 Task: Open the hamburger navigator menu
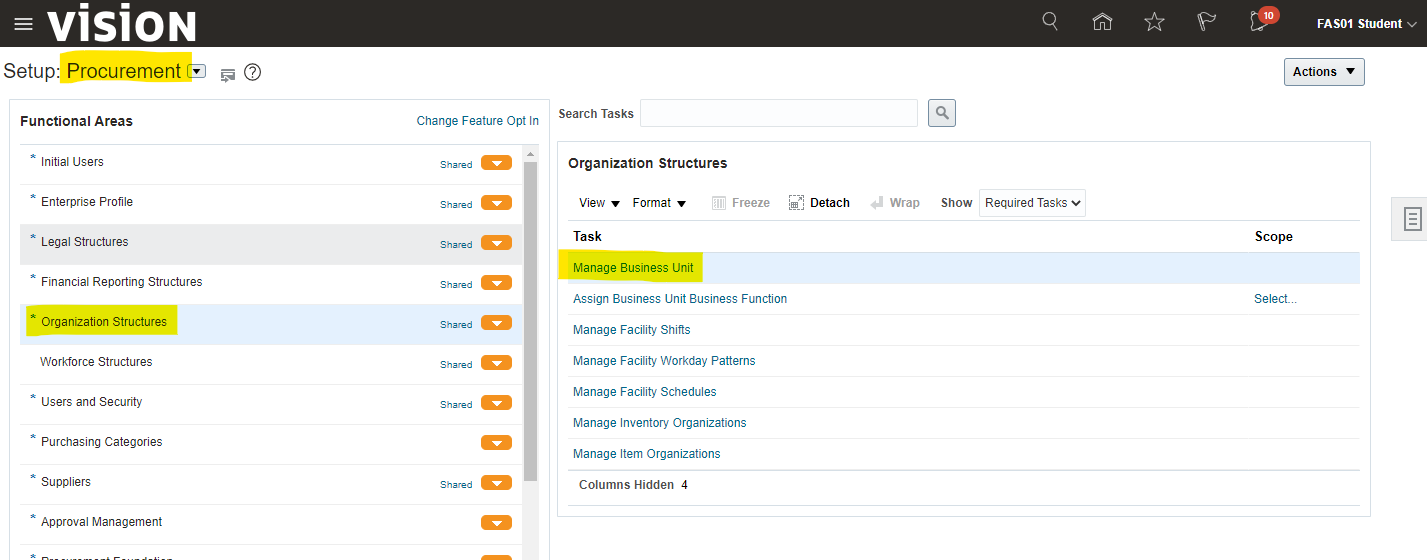point(23,24)
